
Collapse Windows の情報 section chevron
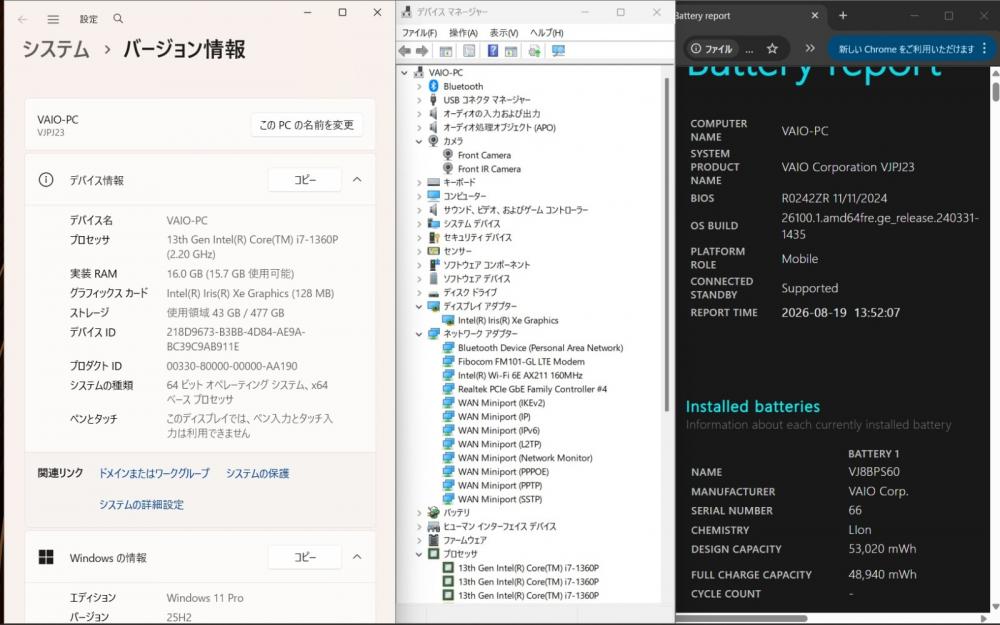[x=357, y=557]
